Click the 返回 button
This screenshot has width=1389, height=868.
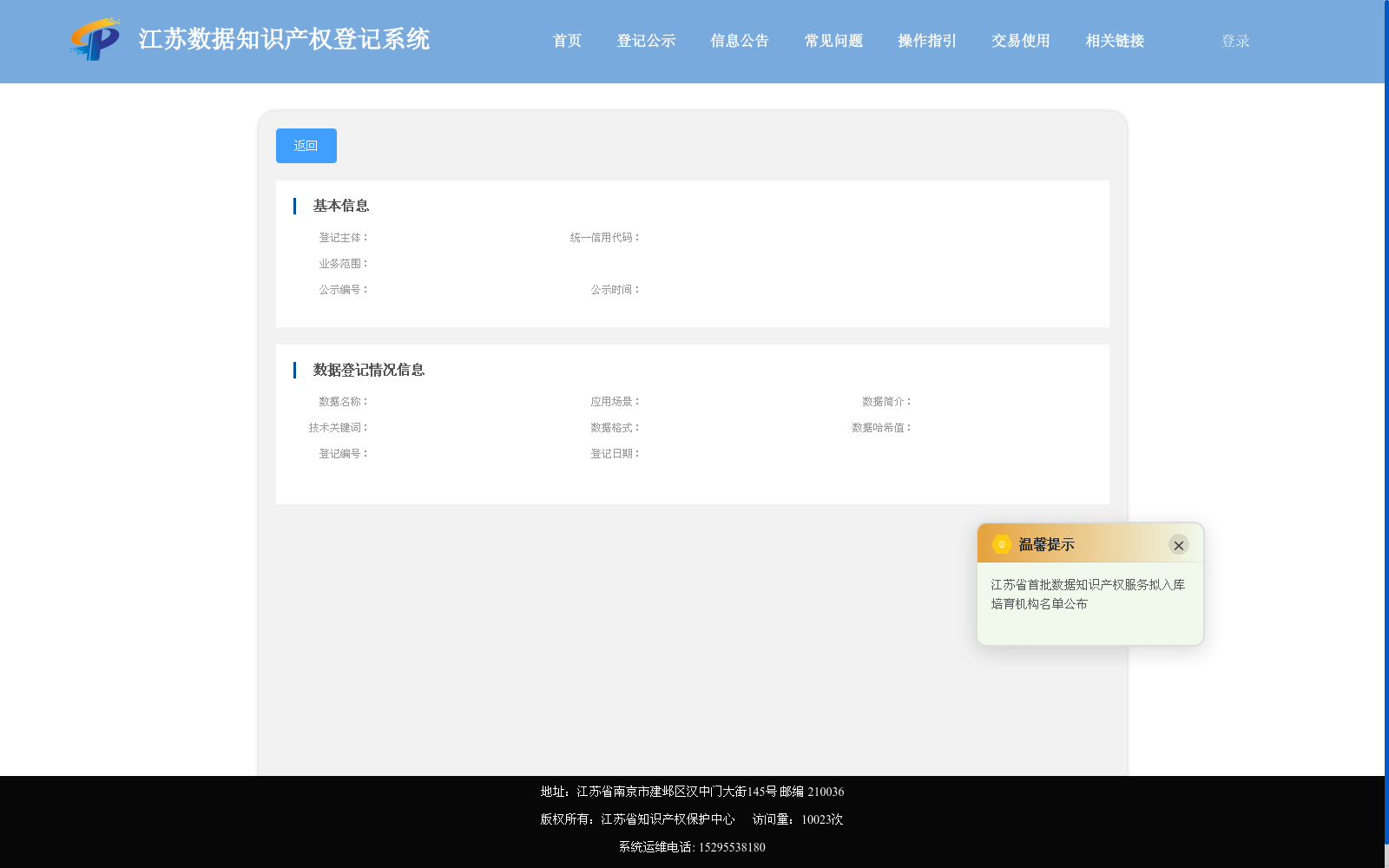[x=306, y=146]
